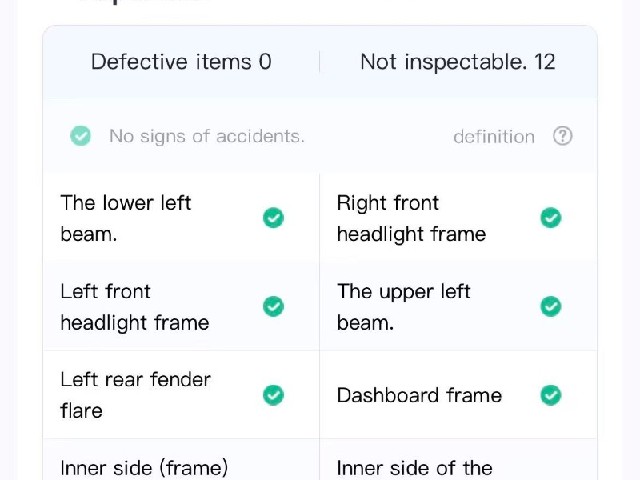Select the Inner side (frame) item
The height and width of the screenshot is (480, 640).
[x=181, y=460]
